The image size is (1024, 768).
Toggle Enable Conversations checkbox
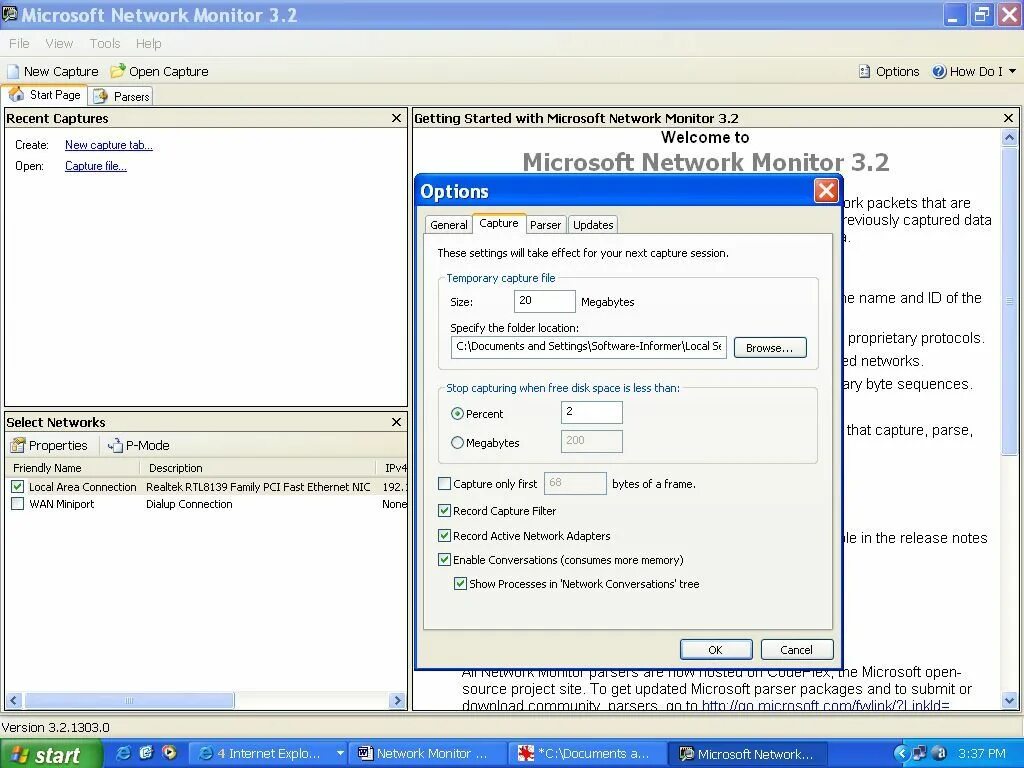click(x=444, y=560)
